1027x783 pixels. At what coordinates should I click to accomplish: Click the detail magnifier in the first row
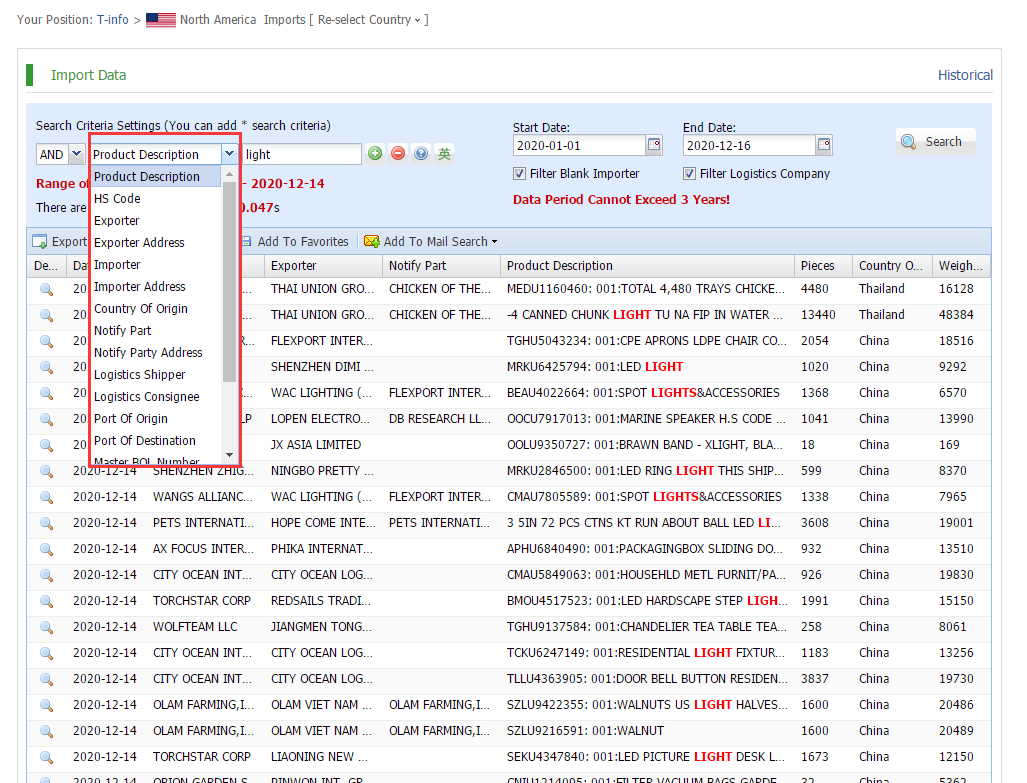(x=46, y=289)
